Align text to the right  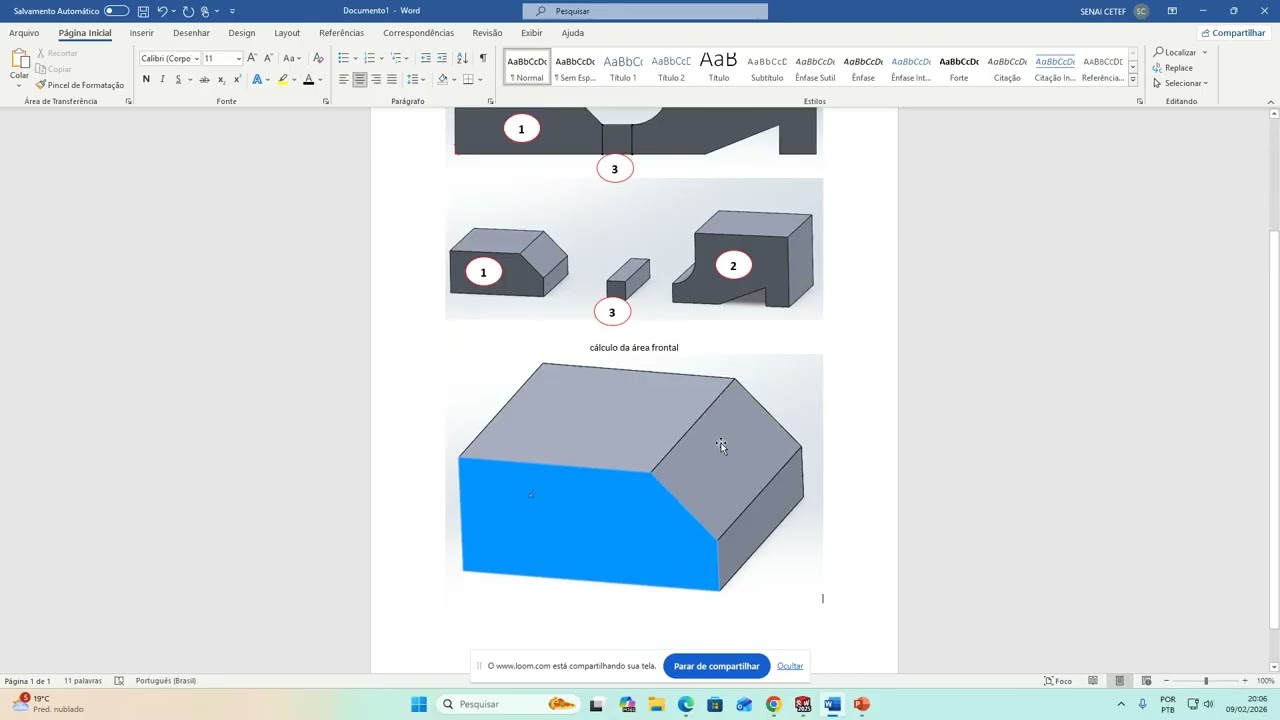tap(376, 79)
